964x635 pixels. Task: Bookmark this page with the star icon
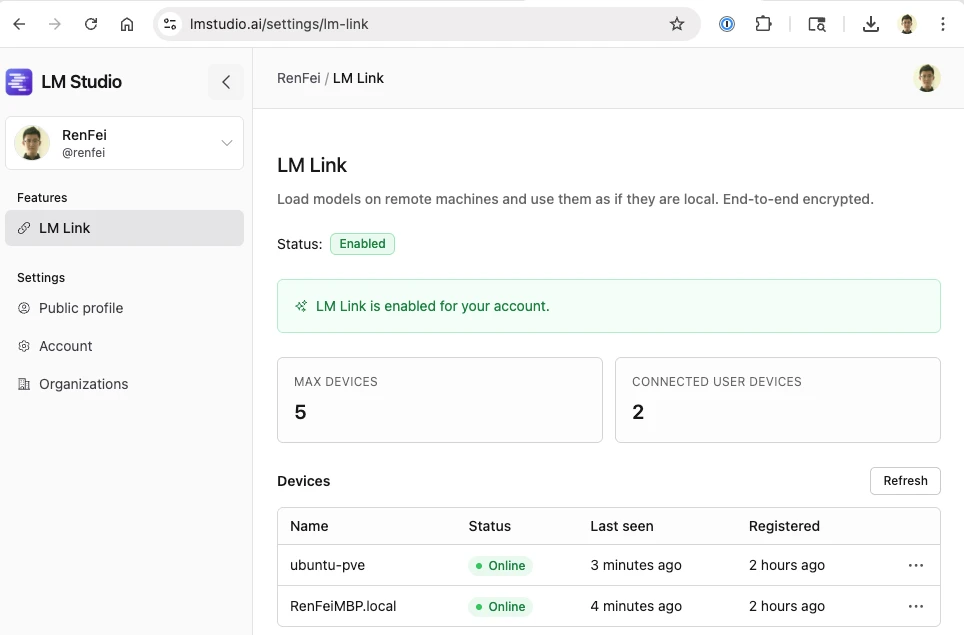(x=677, y=24)
